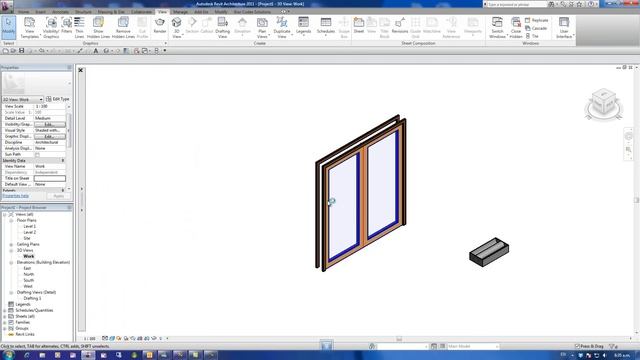Select Drafting 1 view

click(32, 298)
